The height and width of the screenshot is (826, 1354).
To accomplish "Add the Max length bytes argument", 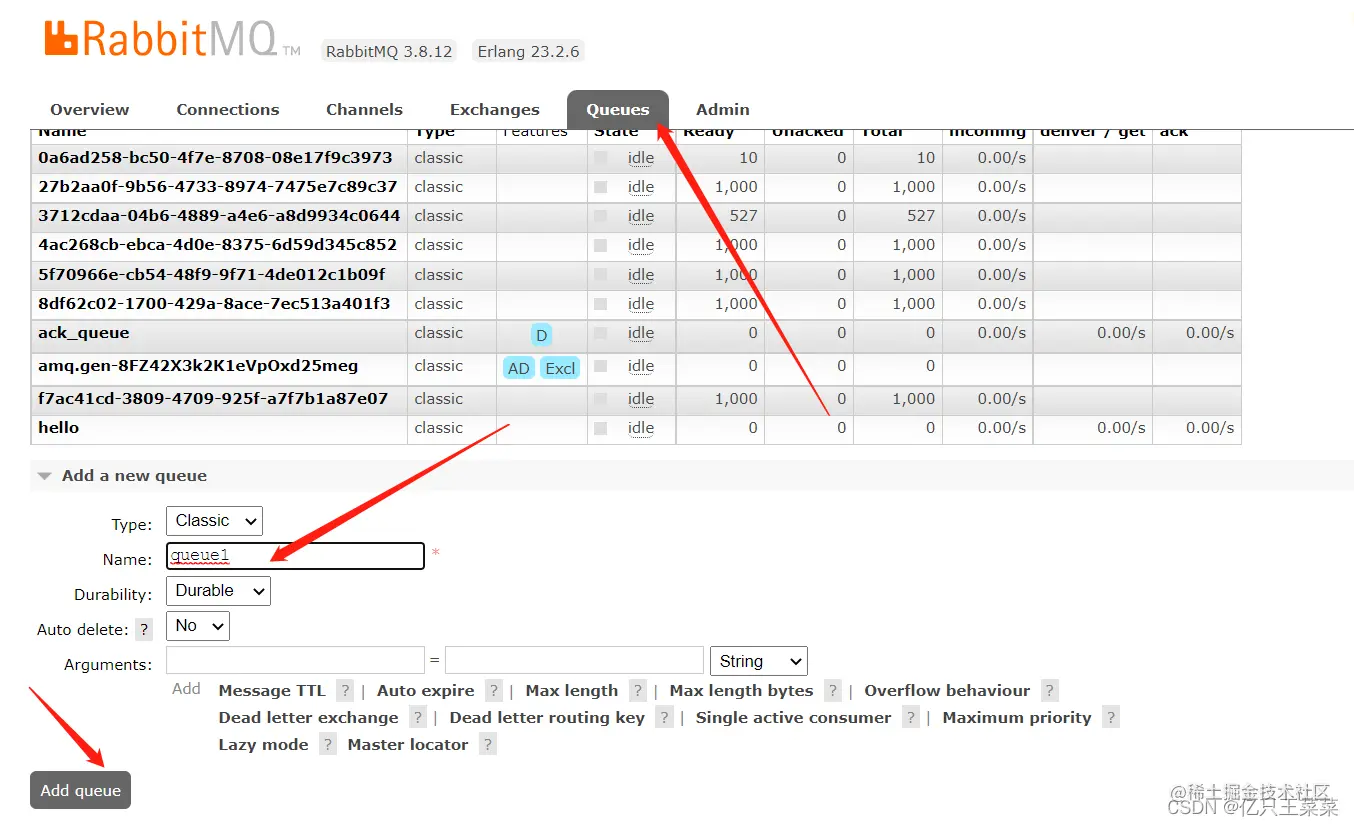I will 741,691.
